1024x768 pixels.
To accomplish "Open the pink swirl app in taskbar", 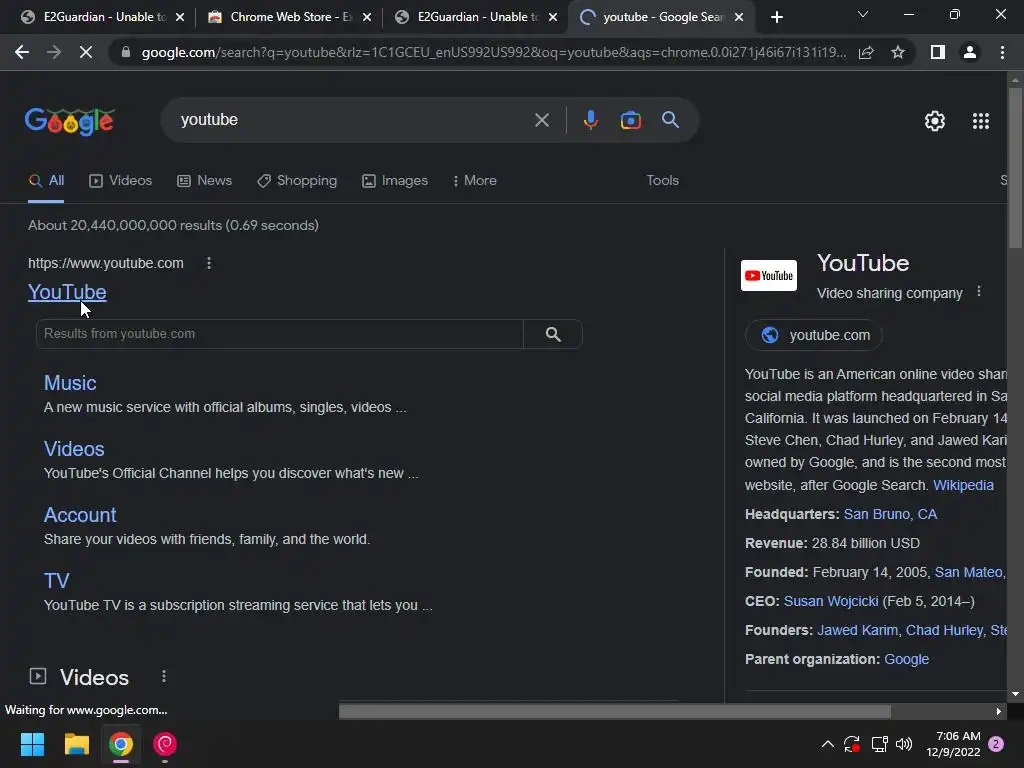I will click(165, 744).
